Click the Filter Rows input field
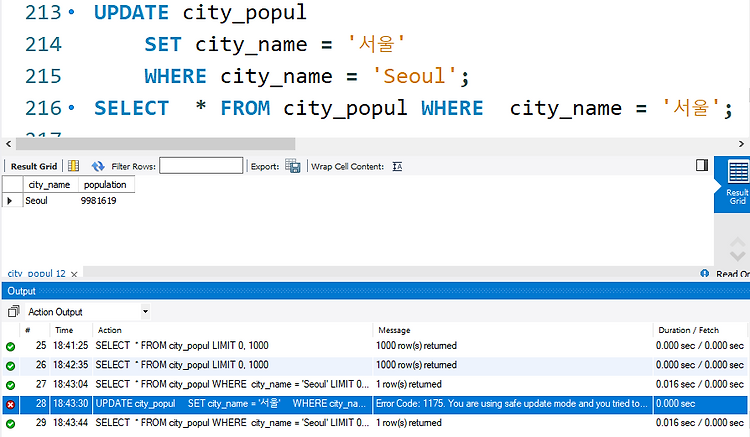This screenshot has width=750, height=437. click(x=201, y=166)
